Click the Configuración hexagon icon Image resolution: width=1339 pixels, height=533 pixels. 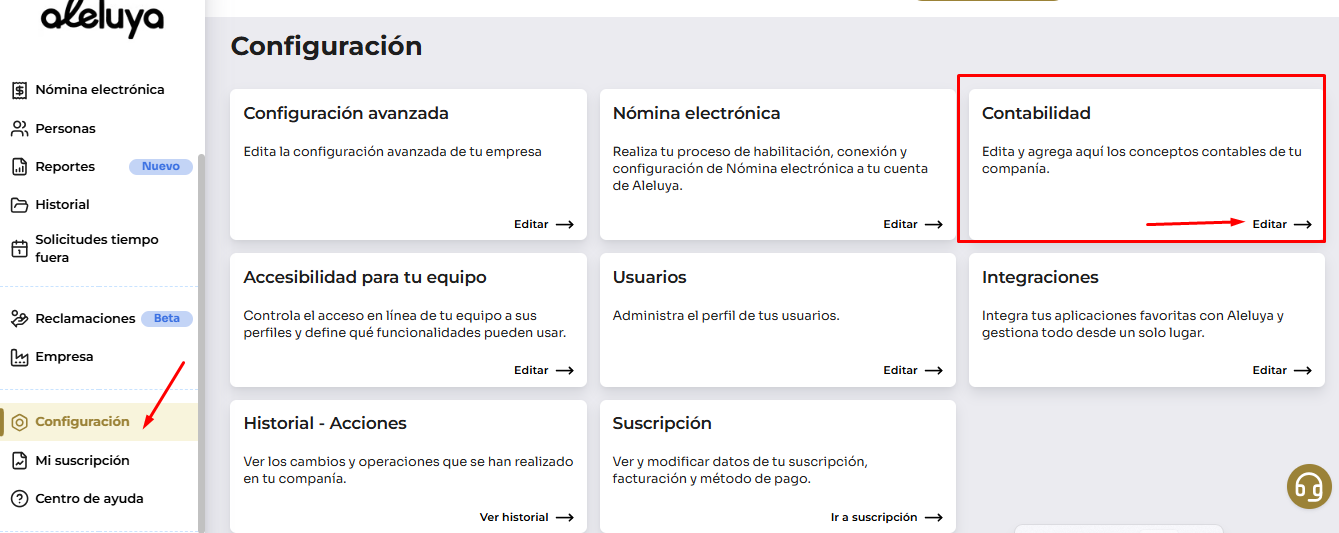pyautogui.click(x=19, y=422)
